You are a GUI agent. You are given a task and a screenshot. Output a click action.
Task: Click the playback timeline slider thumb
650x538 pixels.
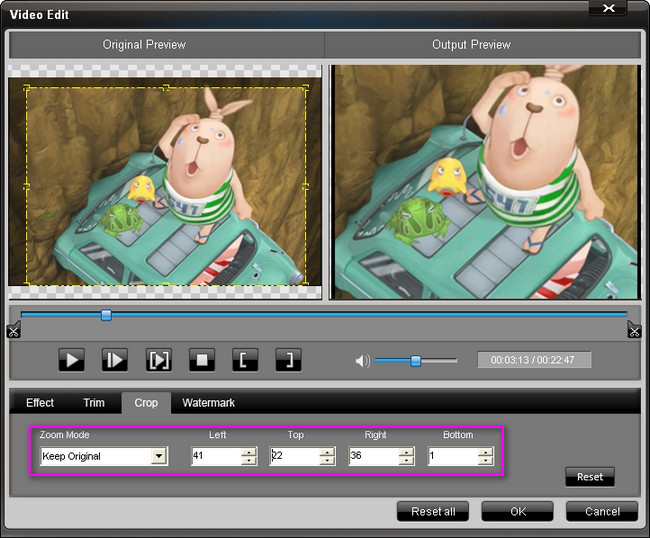pyautogui.click(x=106, y=315)
